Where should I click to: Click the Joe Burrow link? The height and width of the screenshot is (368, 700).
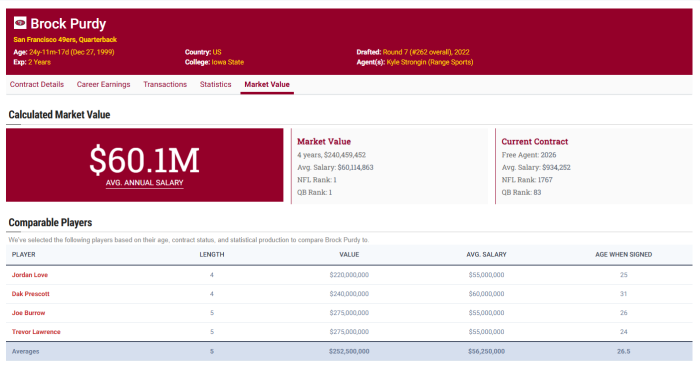pos(28,313)
